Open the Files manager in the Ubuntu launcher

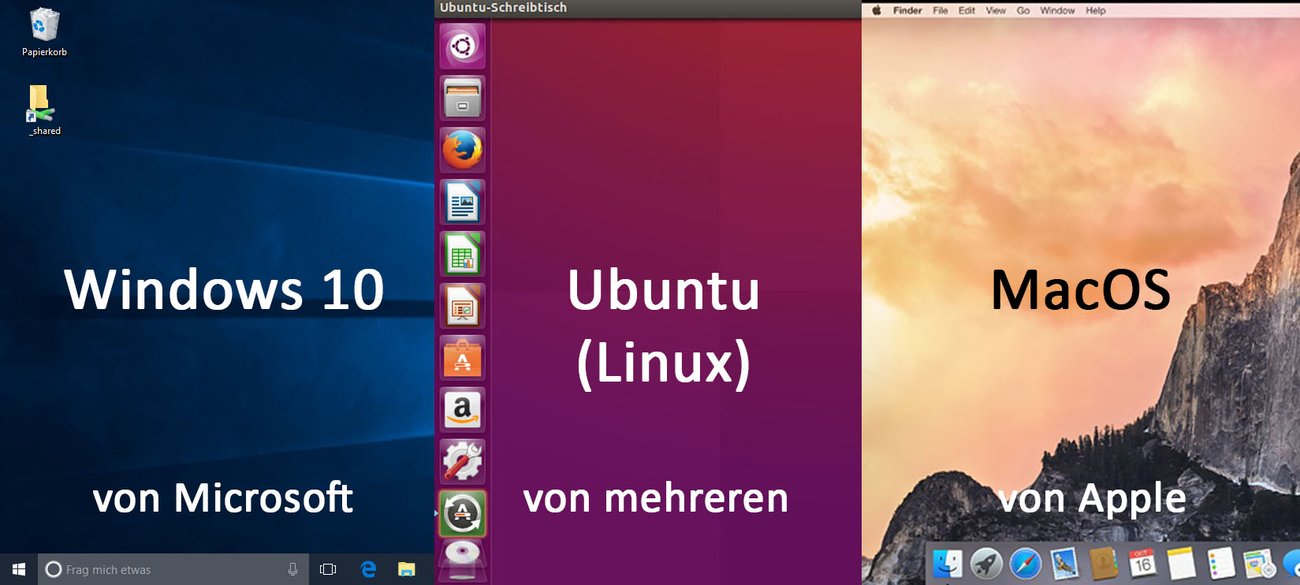click(x=462, y=98)
